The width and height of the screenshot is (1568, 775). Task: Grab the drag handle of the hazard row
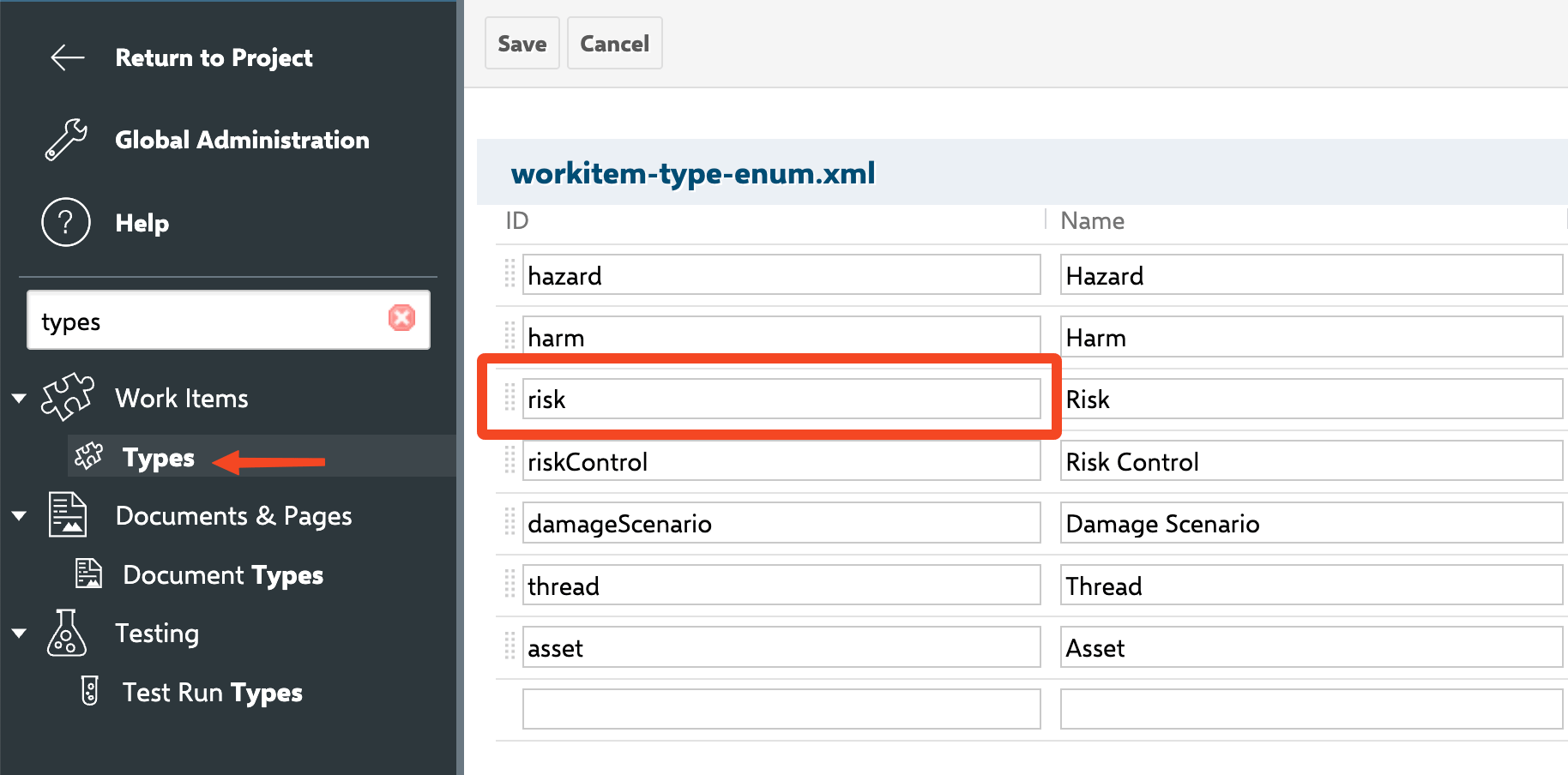(510, 274)
